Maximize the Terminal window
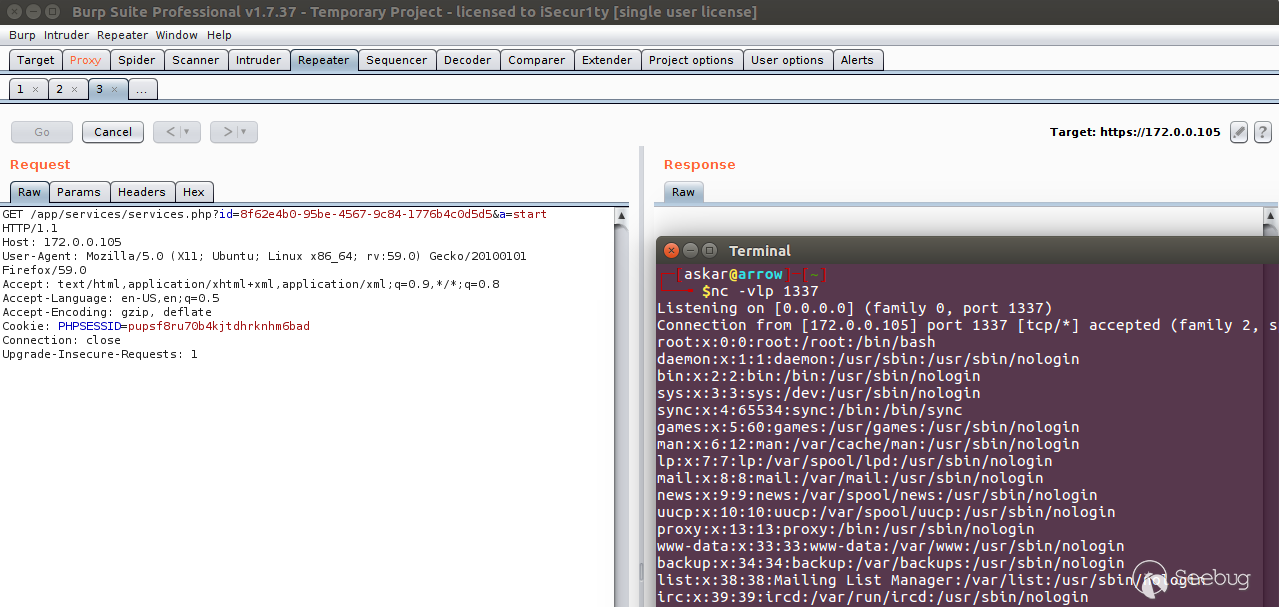 pyautogui.click(x=710, y=250)
